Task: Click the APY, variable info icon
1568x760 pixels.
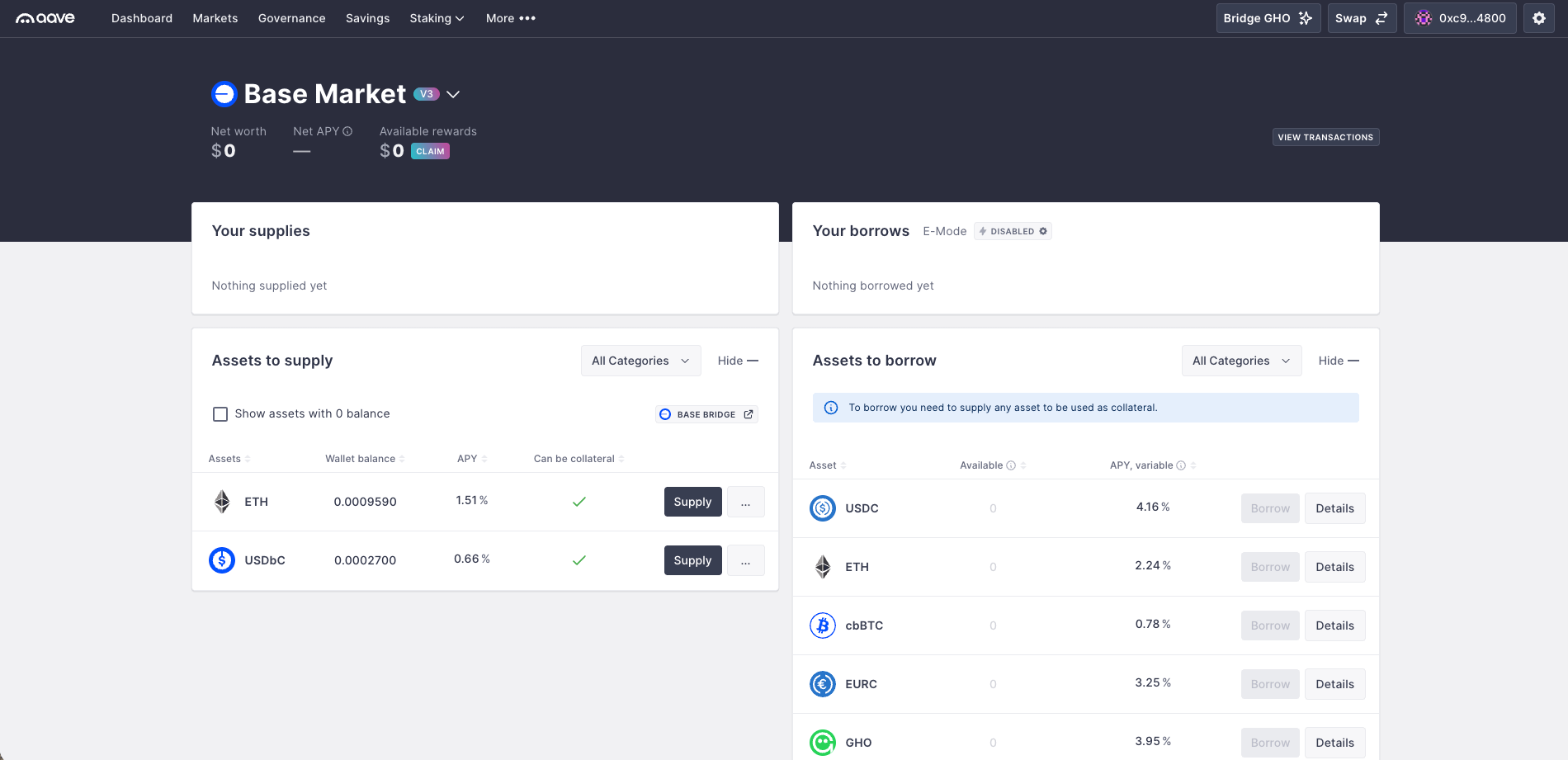Action: point(1181,465)
